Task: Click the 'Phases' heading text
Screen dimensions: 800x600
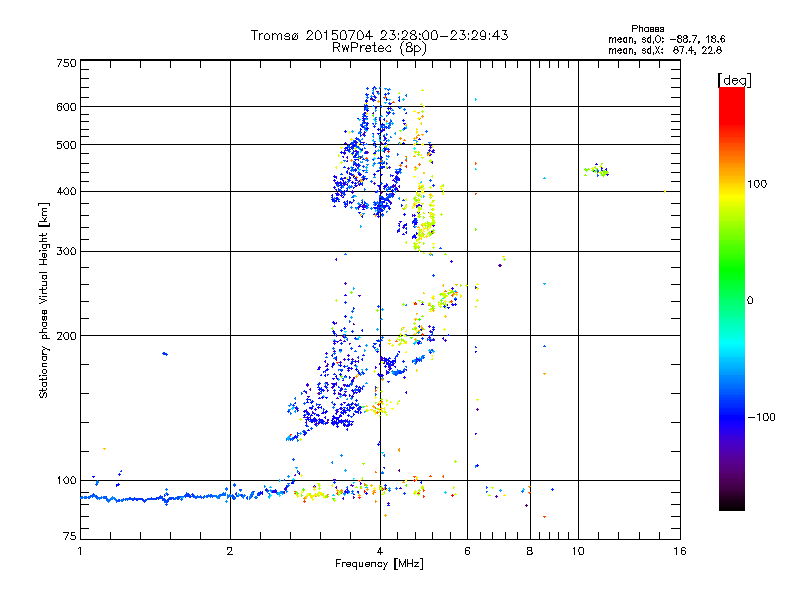Action: point(647,29)
